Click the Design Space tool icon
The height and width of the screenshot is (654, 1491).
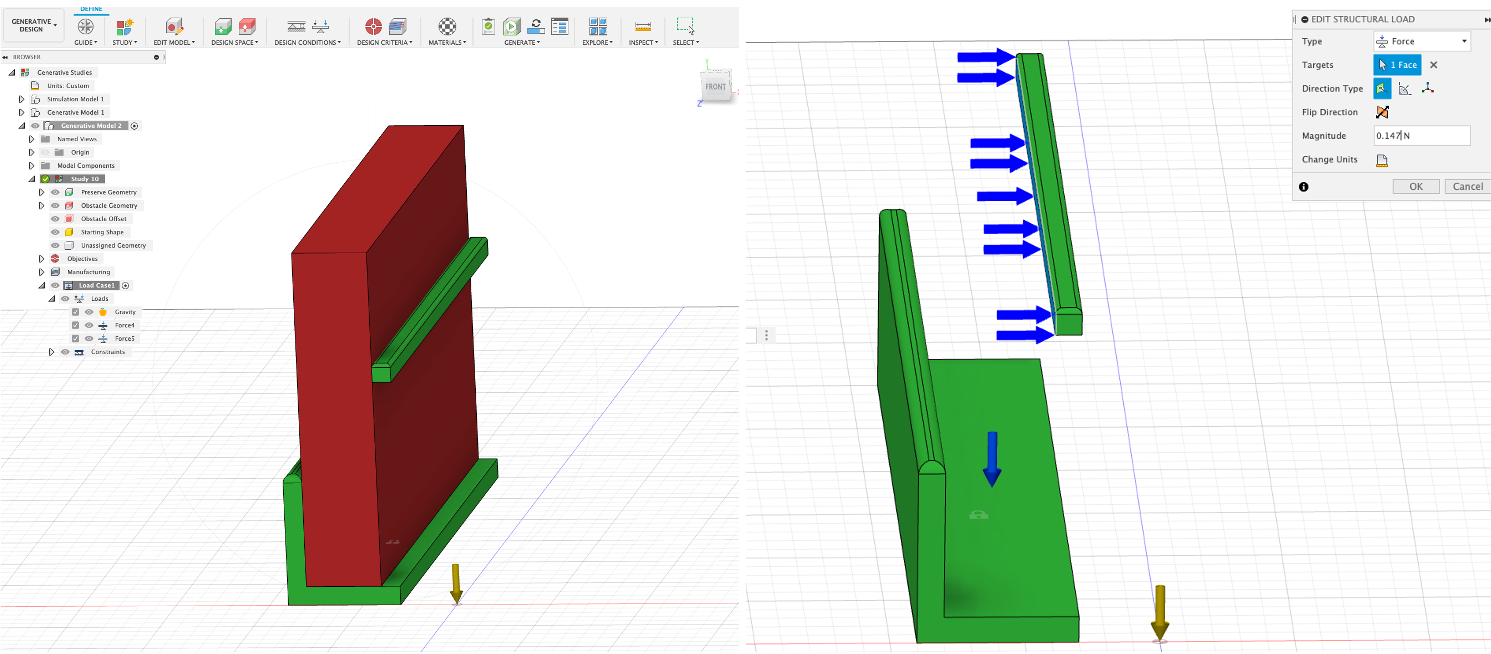tap(234, 26)
